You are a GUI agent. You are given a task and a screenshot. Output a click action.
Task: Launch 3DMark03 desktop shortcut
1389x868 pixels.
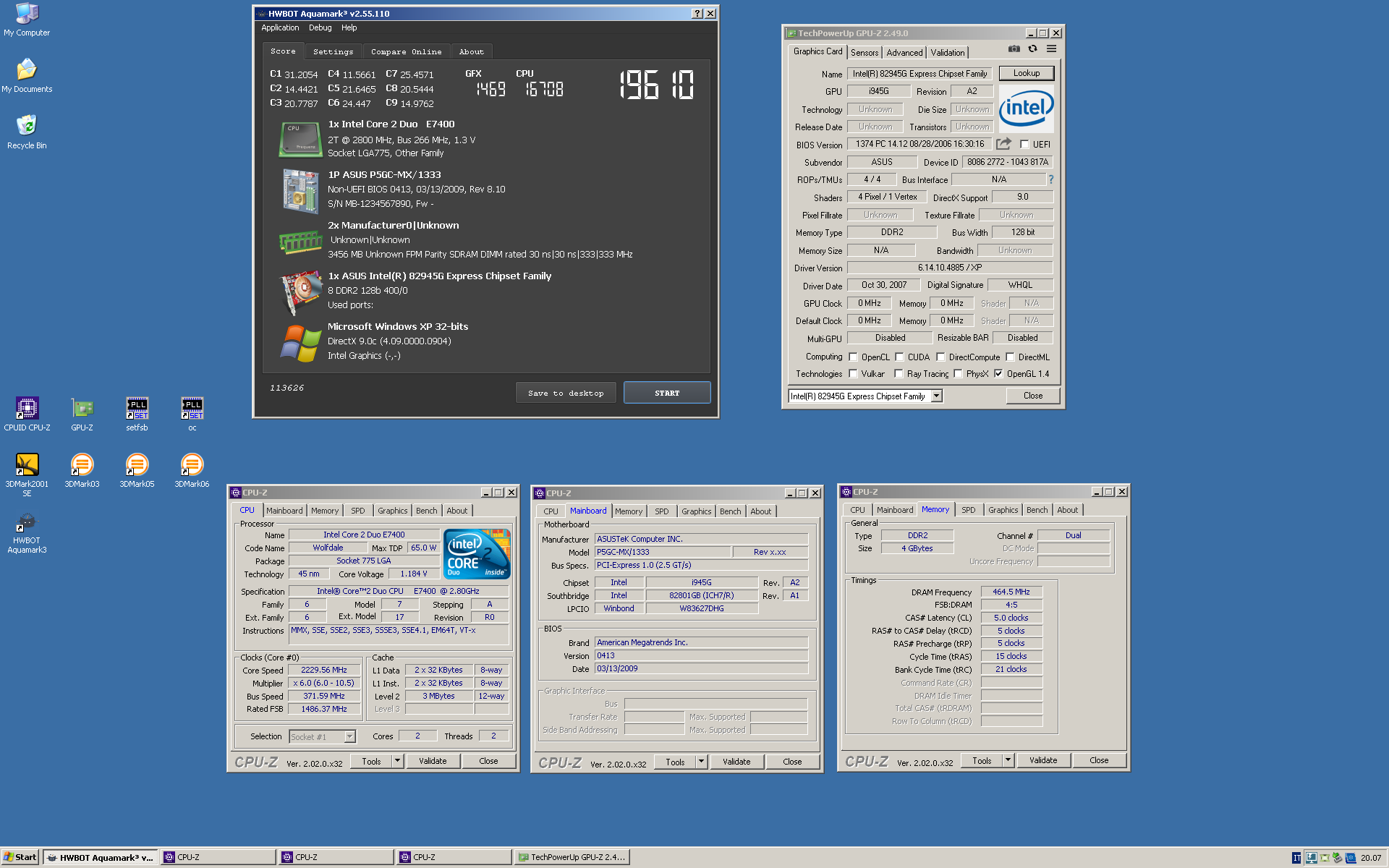[x=82, y=471]
